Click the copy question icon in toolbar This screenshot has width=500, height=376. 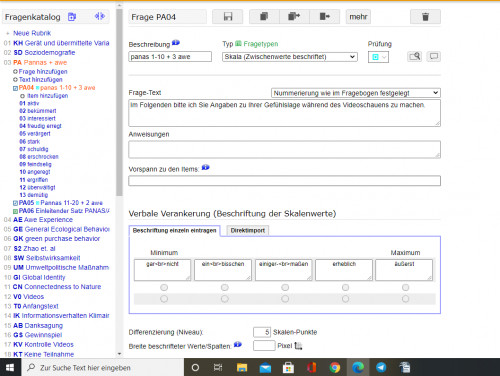coord(264,17)
